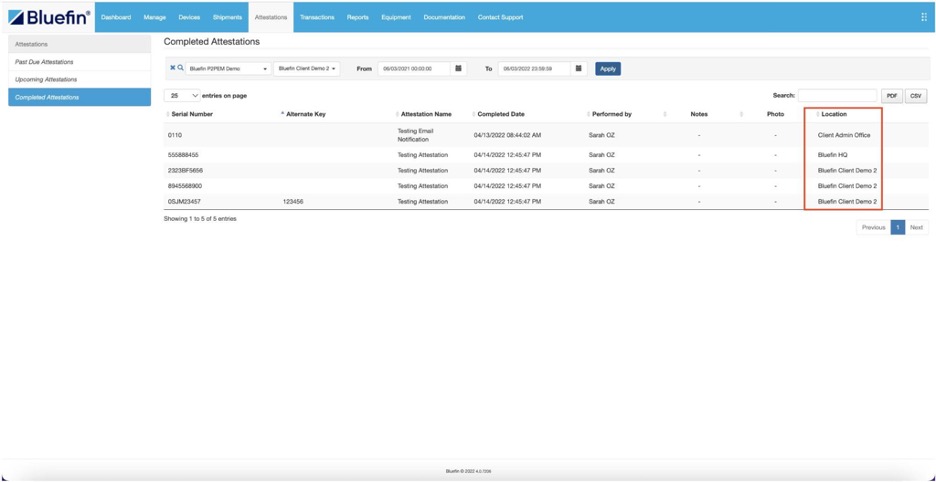Open the From date calendar picker icon
This screenshot has height=482, width=936.
[x=458, y=69]
